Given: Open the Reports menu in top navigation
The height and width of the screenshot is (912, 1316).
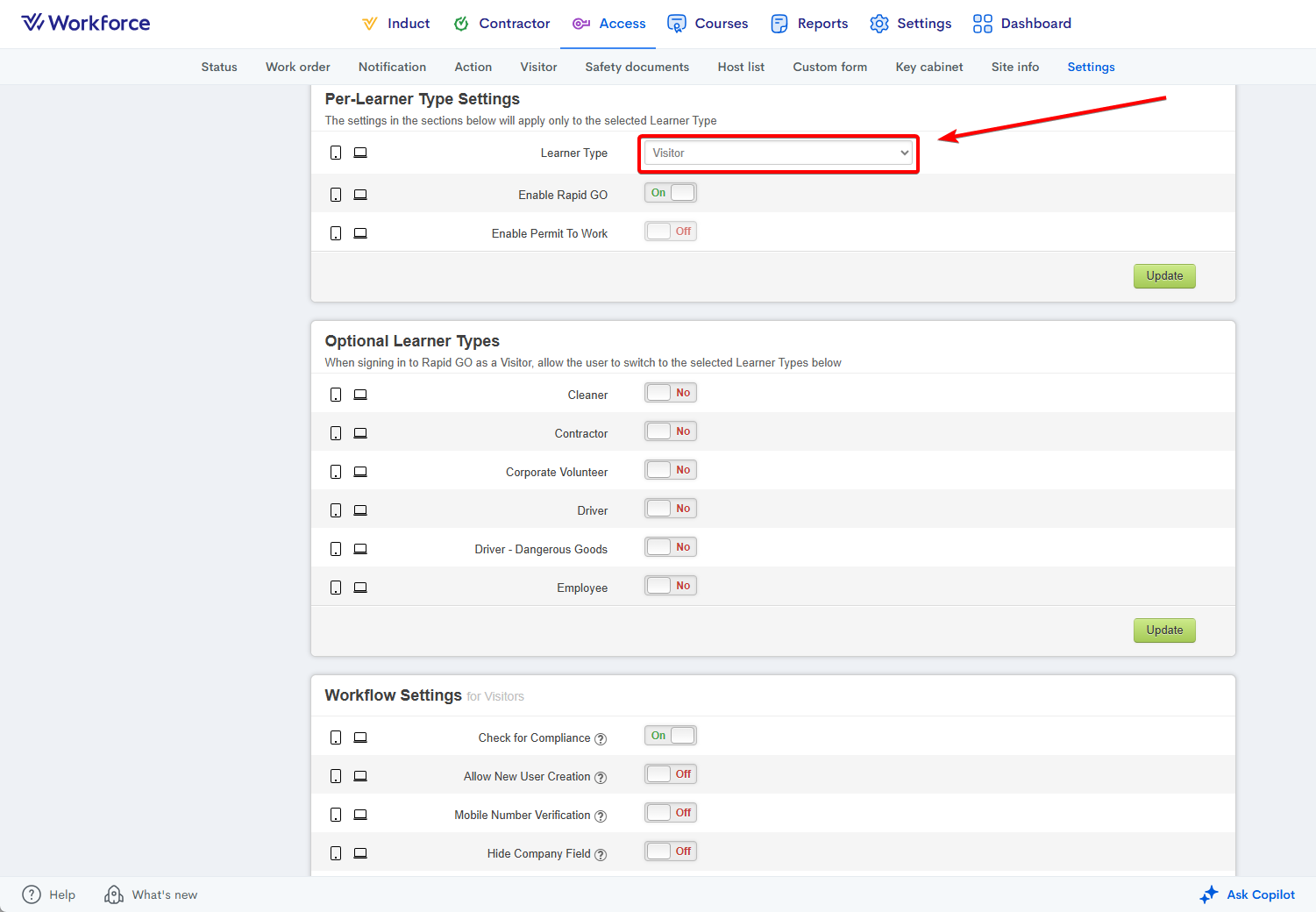Looking at the screenshot, I should tap(809, 24).
